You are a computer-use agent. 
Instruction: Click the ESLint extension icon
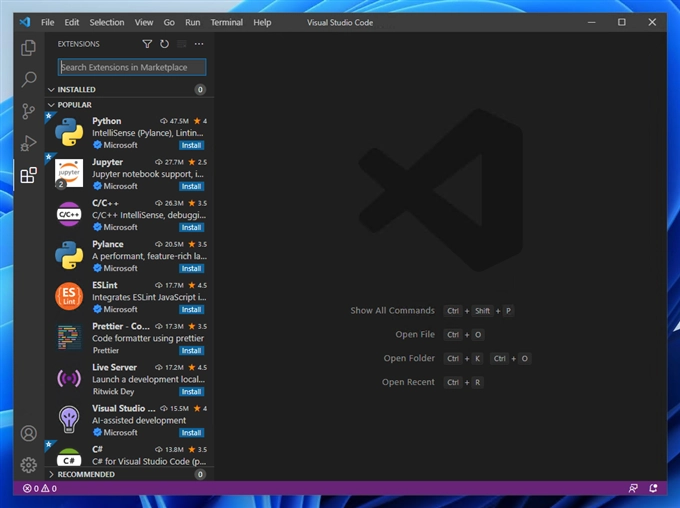(69, 296)
